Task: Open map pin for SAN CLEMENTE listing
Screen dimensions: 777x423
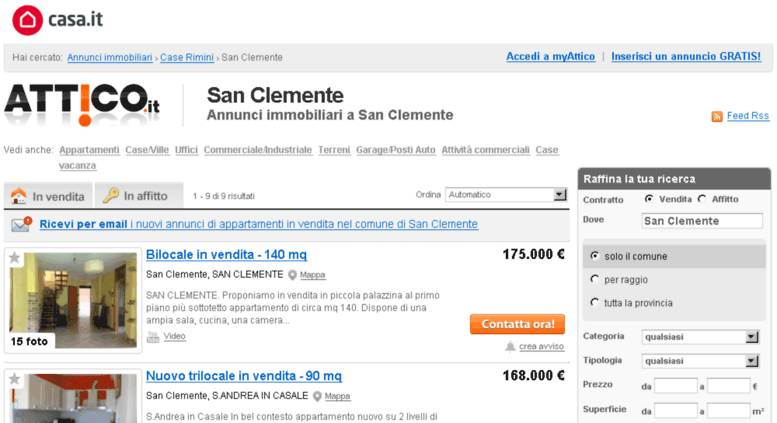Action: (x=292, y=275)
